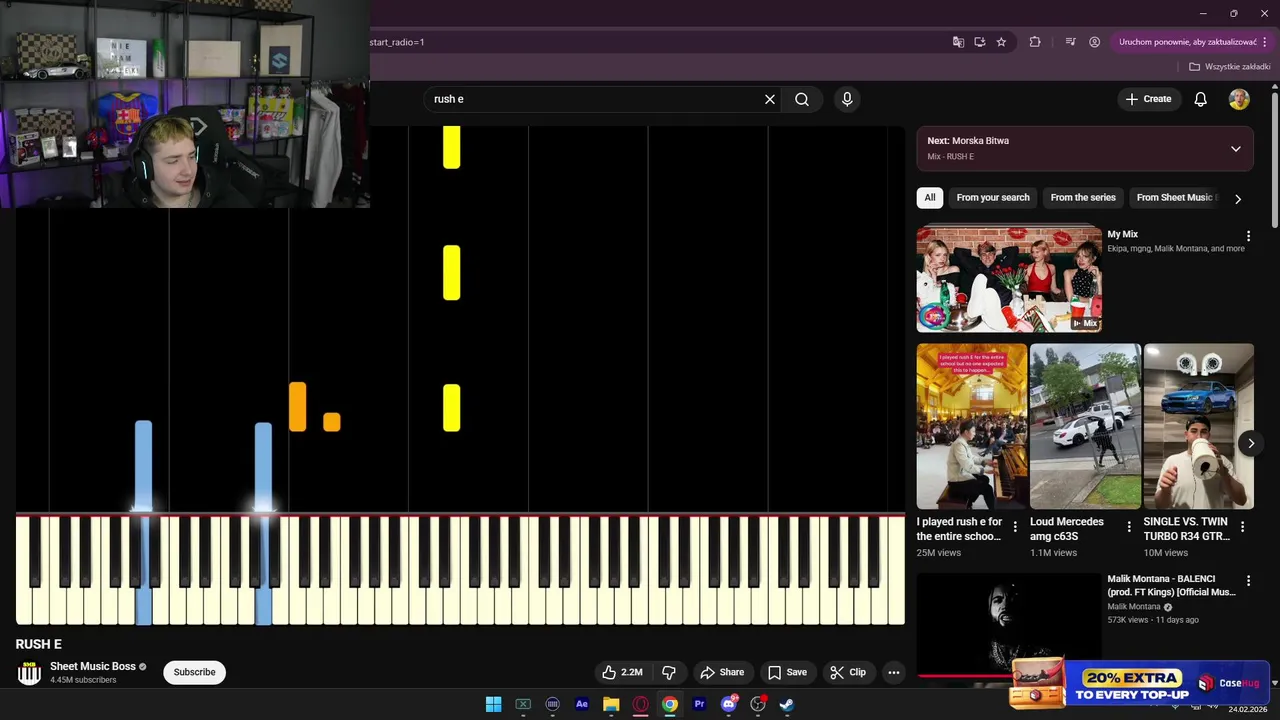This screenshot has height=720, width=1280.
Task: Open options for Loud Mercedes short
Action: tap(1129, 527)
